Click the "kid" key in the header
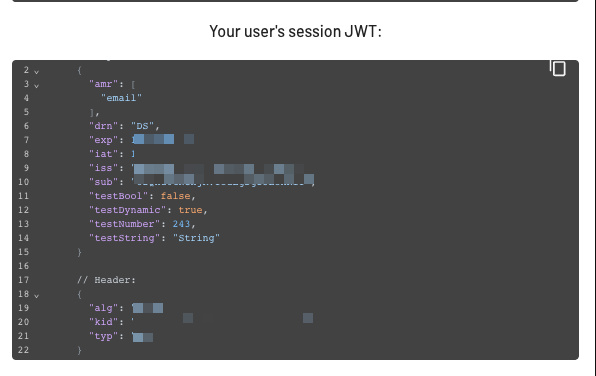Image resolution: width=596 pixels, height=376 pixels. [x=103, y=322]
